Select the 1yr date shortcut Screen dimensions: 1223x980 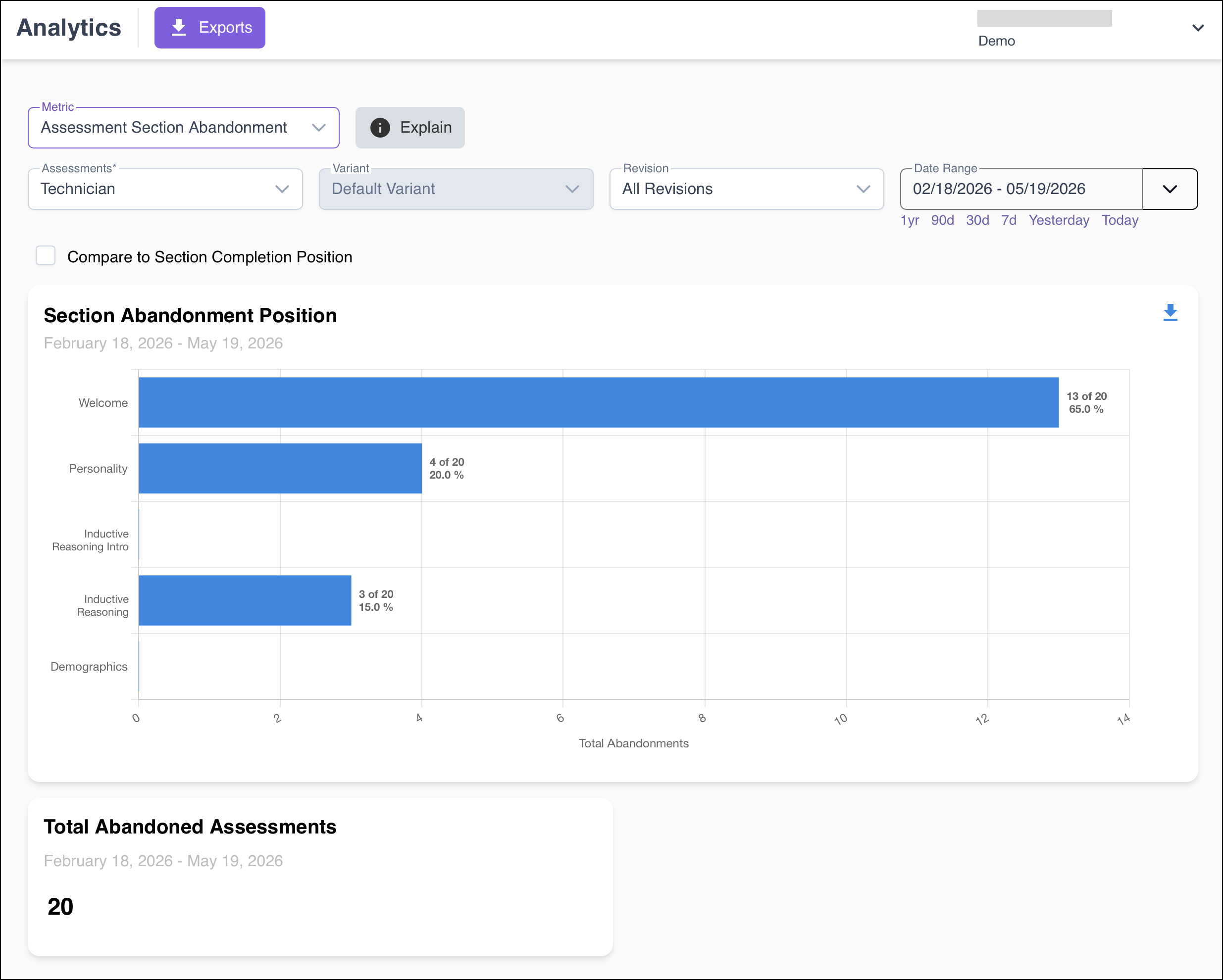pos(910,220)
